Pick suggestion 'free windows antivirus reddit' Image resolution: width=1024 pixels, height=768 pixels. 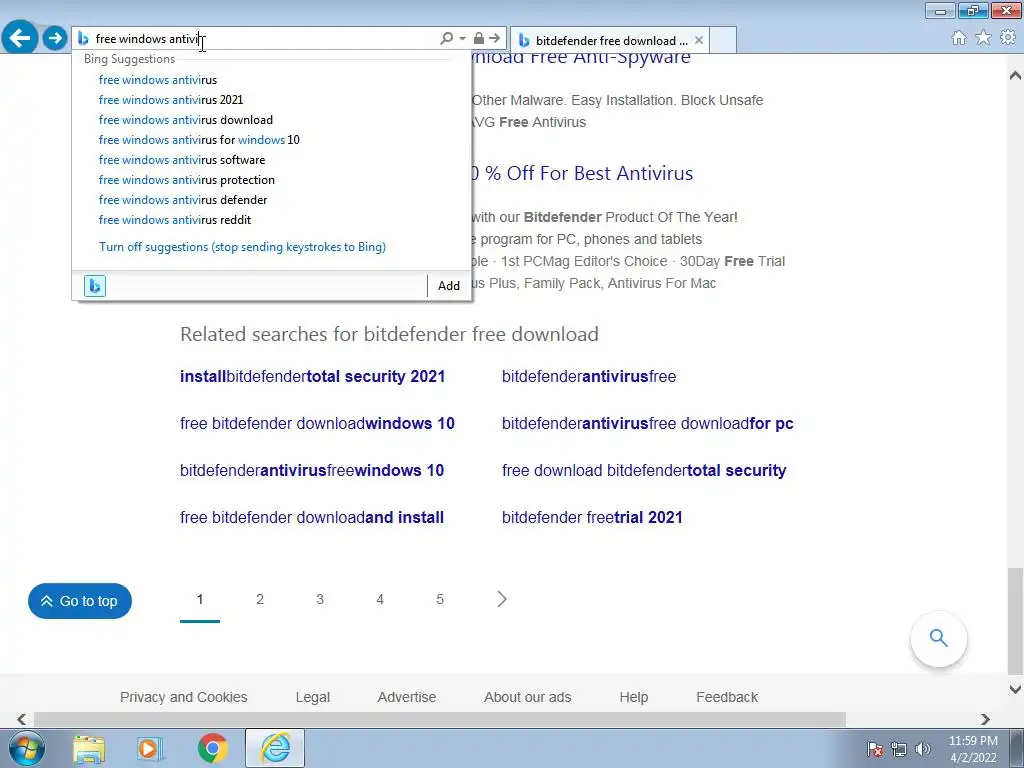coord(175,220)
